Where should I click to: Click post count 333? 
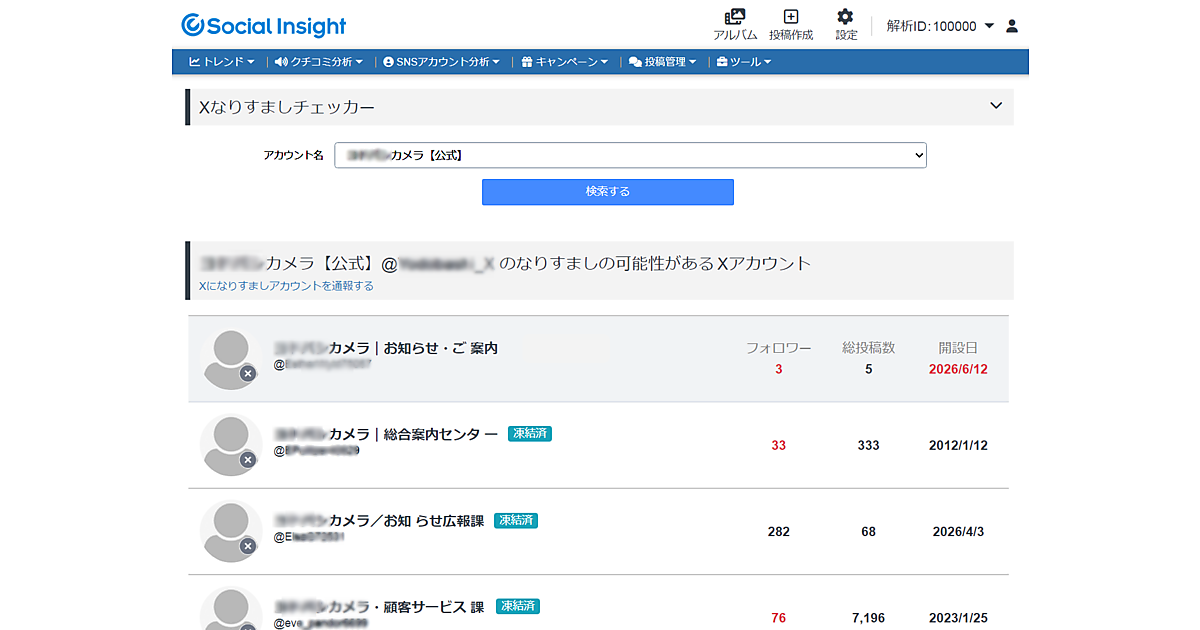click(x=868, y=445)
